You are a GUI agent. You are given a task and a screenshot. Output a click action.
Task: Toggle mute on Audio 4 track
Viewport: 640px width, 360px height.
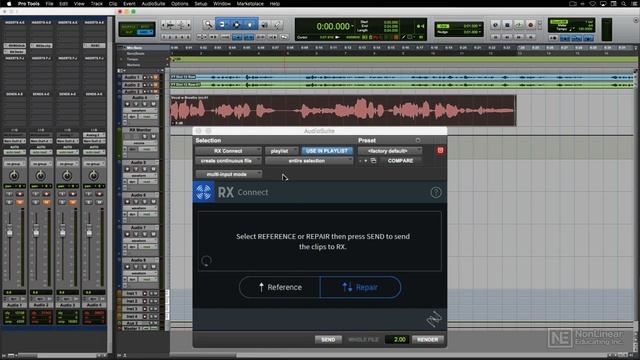point(152,104)
